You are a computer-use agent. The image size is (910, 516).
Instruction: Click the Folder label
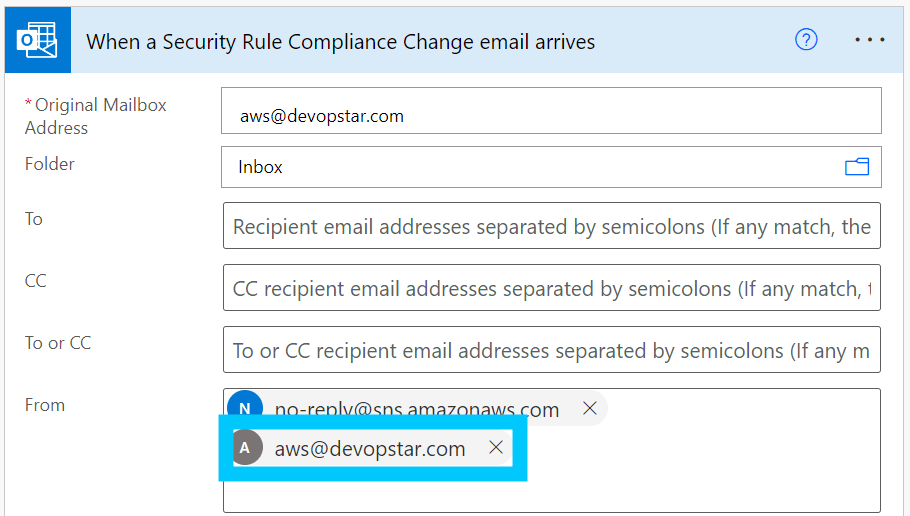point(50,164)
